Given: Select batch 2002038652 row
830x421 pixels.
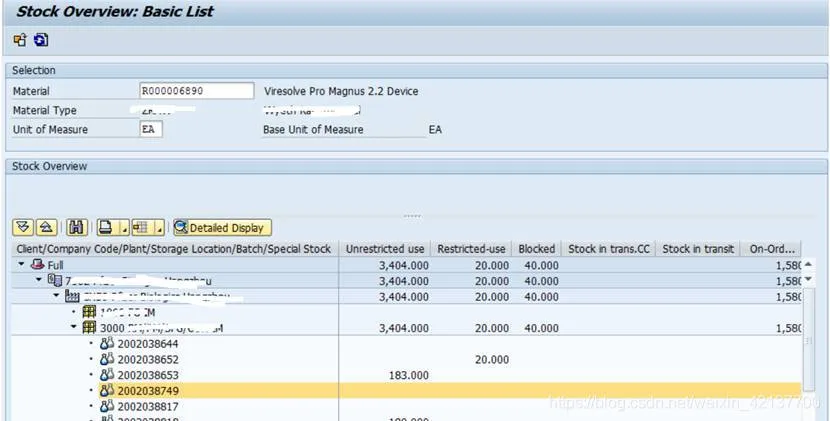Looking at the screenshot, I should (148, 360).
